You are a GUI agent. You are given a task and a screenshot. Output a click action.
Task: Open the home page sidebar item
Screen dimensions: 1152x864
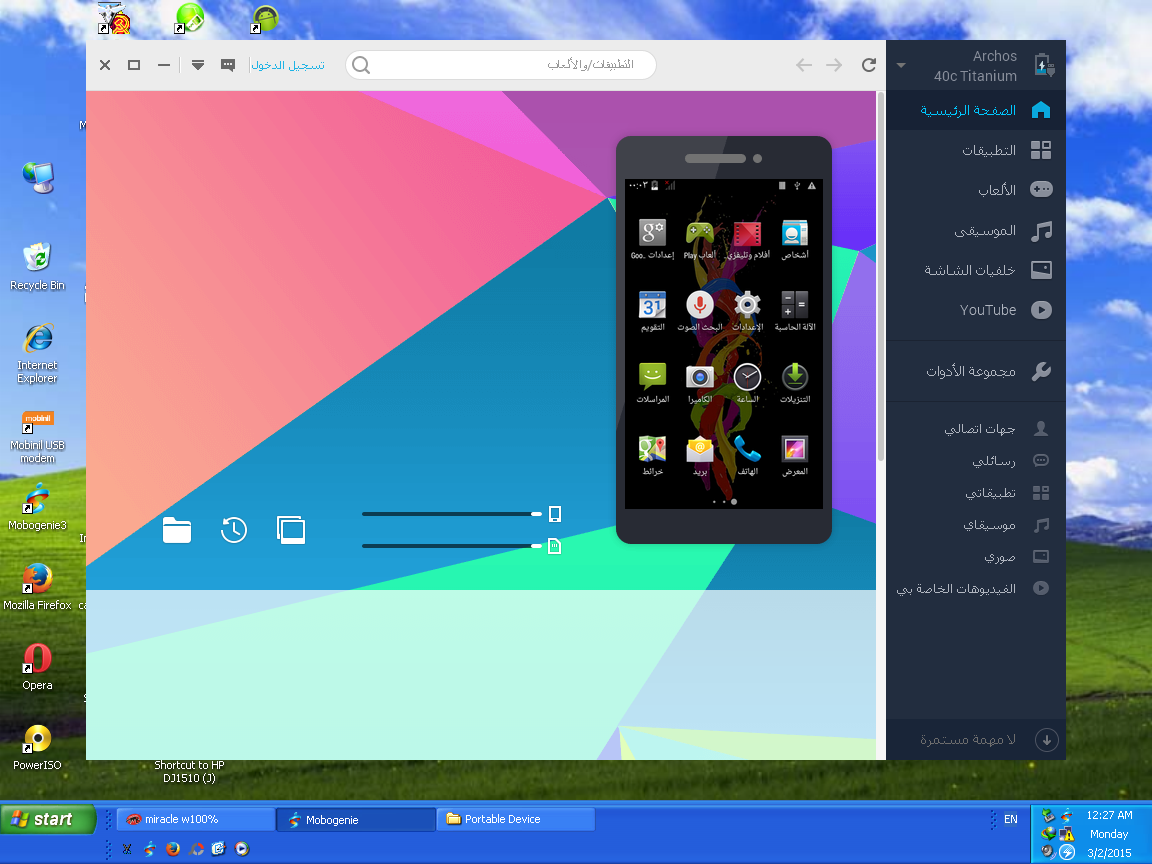(x=976, y=111)
